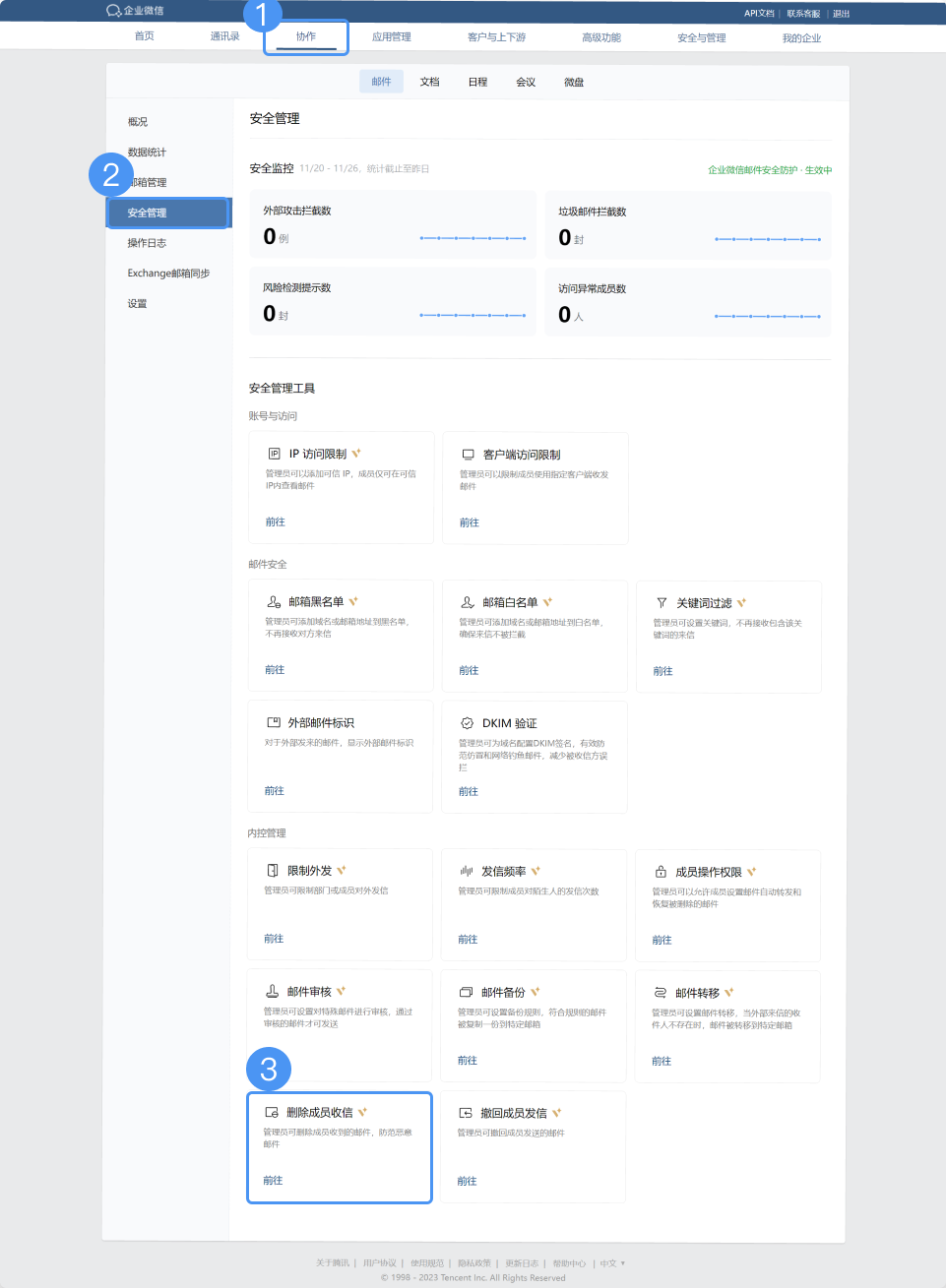Screen dimensions: 946x1288
Task: Click the 关键词过滤 funnel icon
Action: [x=662, y=602]
